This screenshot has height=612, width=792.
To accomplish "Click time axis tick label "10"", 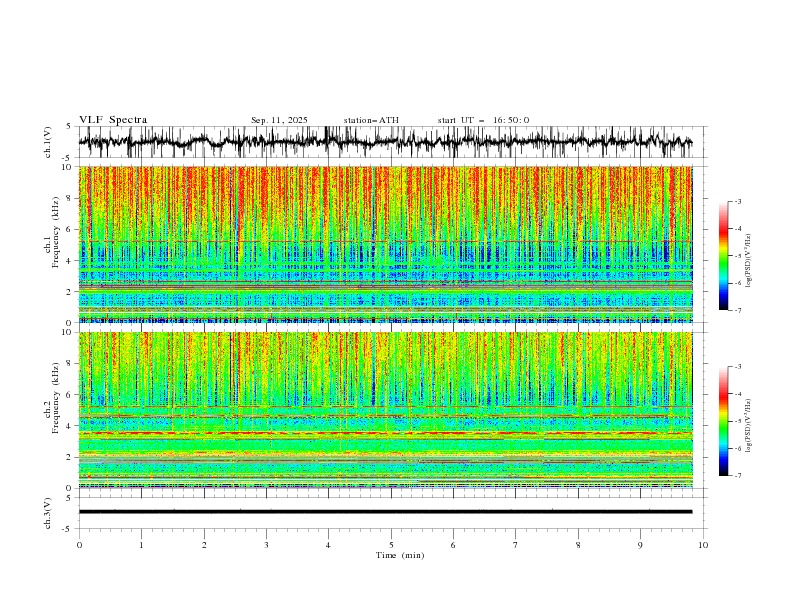I will [703, 545].
